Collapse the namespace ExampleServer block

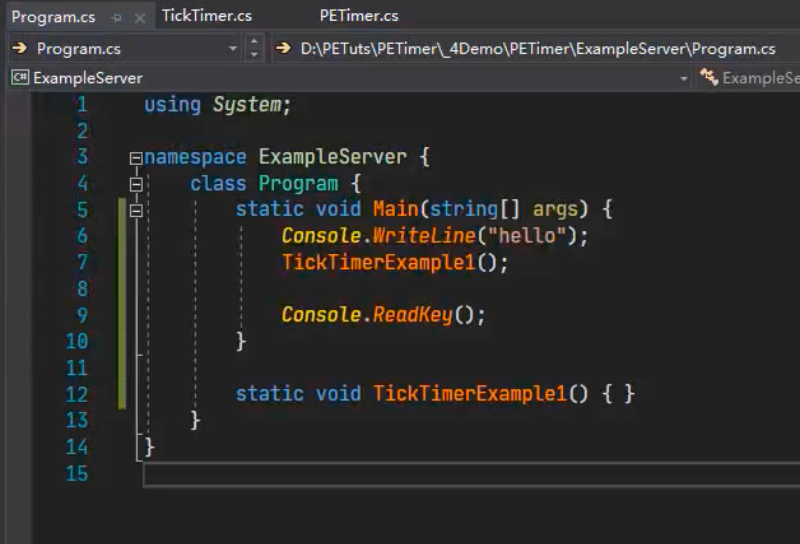tap(136, 158)
